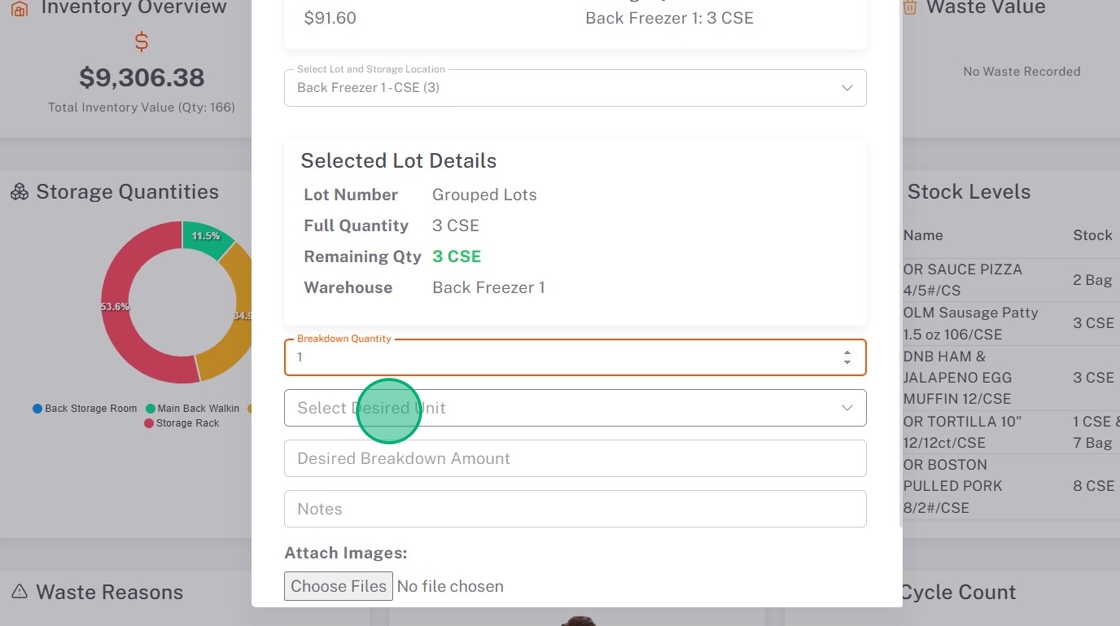This screenshot has height=626, width=1120.
Task: Click the Storage Quantities boxes icon
Action: (19, 192)
